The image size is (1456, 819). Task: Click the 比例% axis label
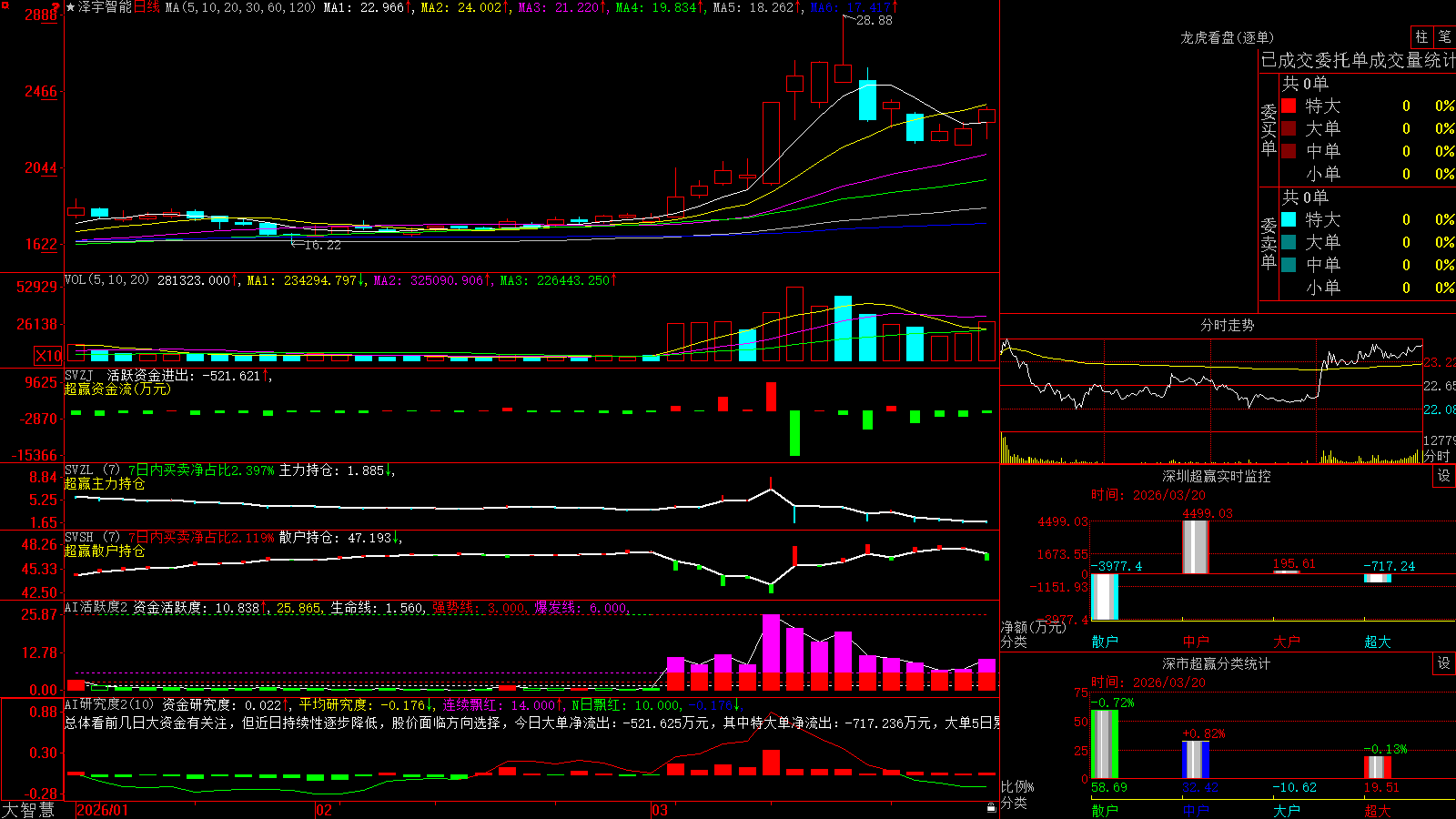pos(1017,786)
